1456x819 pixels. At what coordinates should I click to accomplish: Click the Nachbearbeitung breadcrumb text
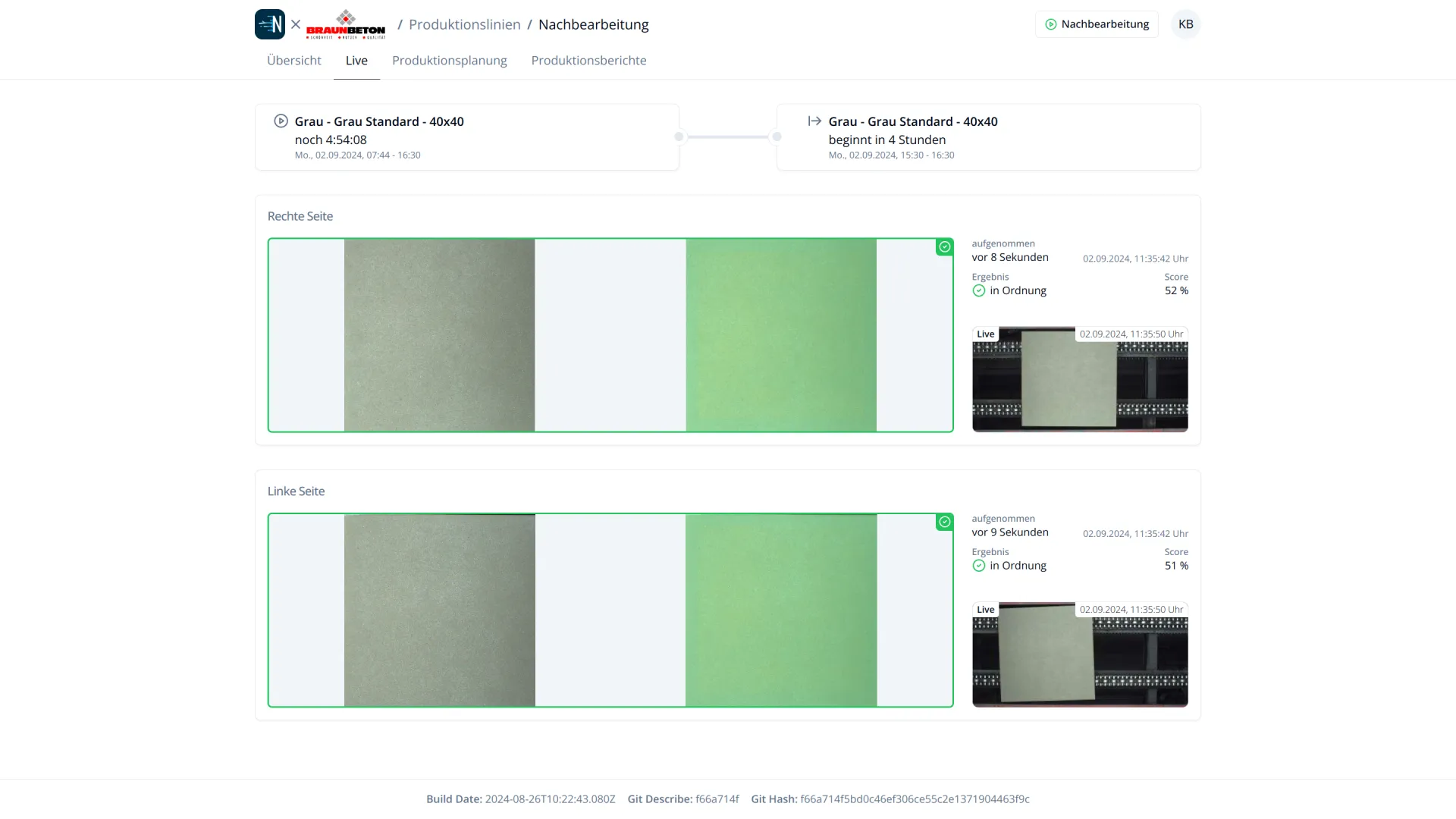[x=594, y=24]
